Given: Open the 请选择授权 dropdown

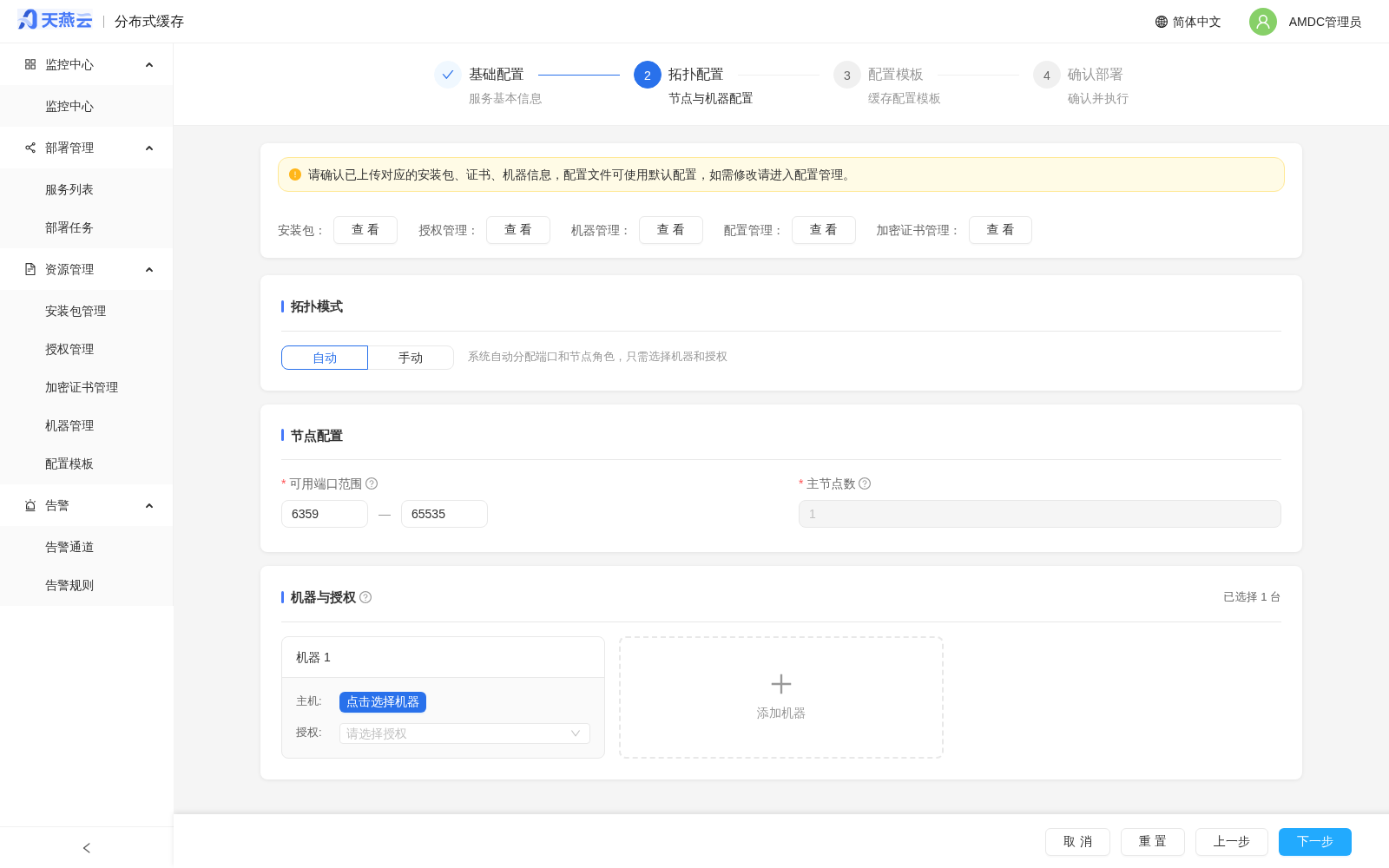Looking at the screenshot, I should point(464,733).
